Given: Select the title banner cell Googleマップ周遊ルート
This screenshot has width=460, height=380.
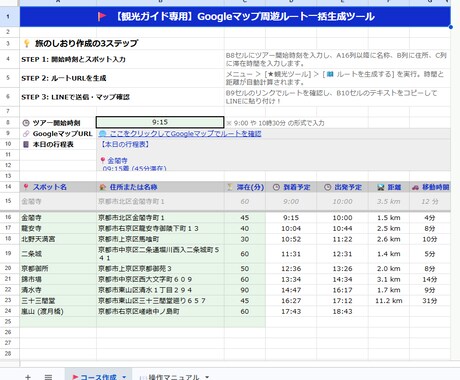Looking at the screenshot, I should [235, 17].
